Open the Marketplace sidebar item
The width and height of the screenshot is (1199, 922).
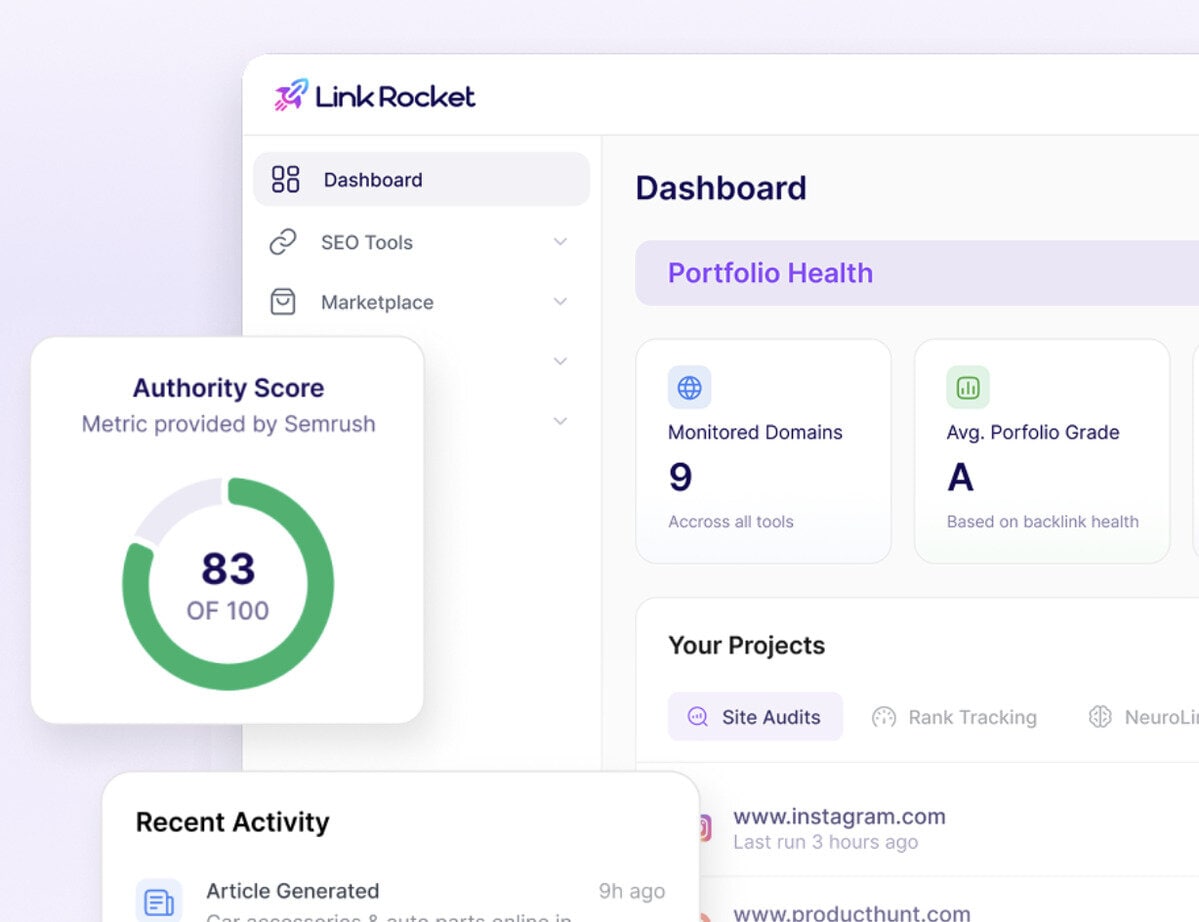(x=421, y=302)
